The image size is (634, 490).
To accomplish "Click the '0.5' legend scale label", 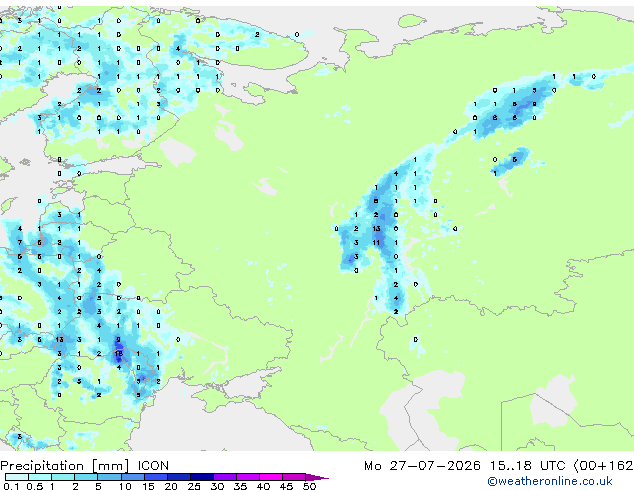I will click(x=34, y=486).
